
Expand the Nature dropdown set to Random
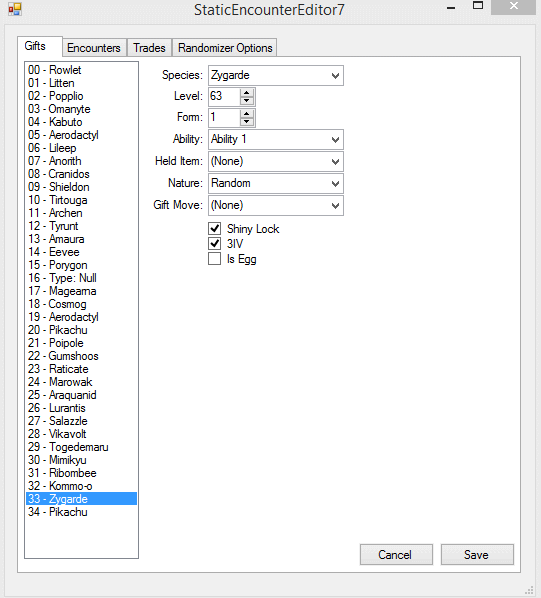tap(276, 183)
